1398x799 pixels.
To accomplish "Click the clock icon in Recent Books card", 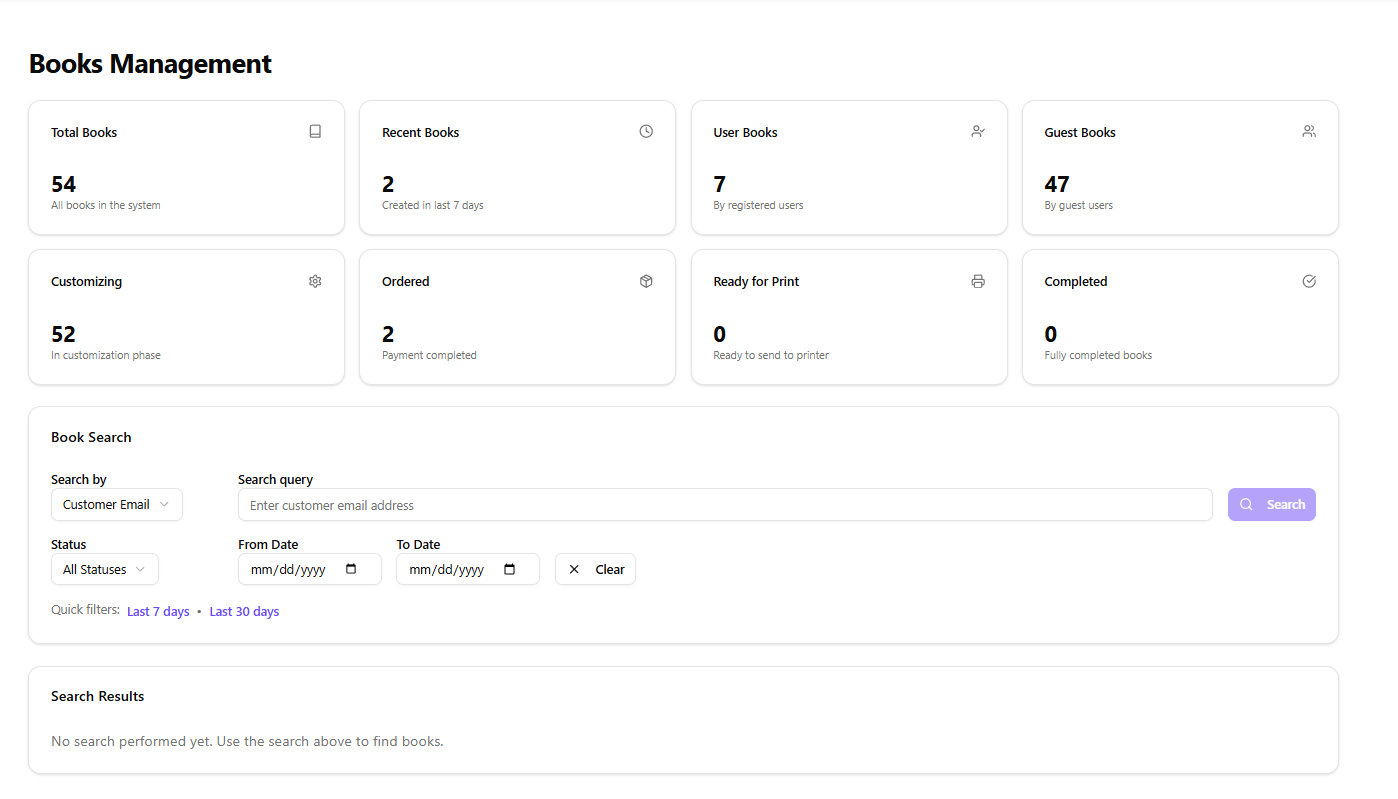I will [x=646, y=131].
